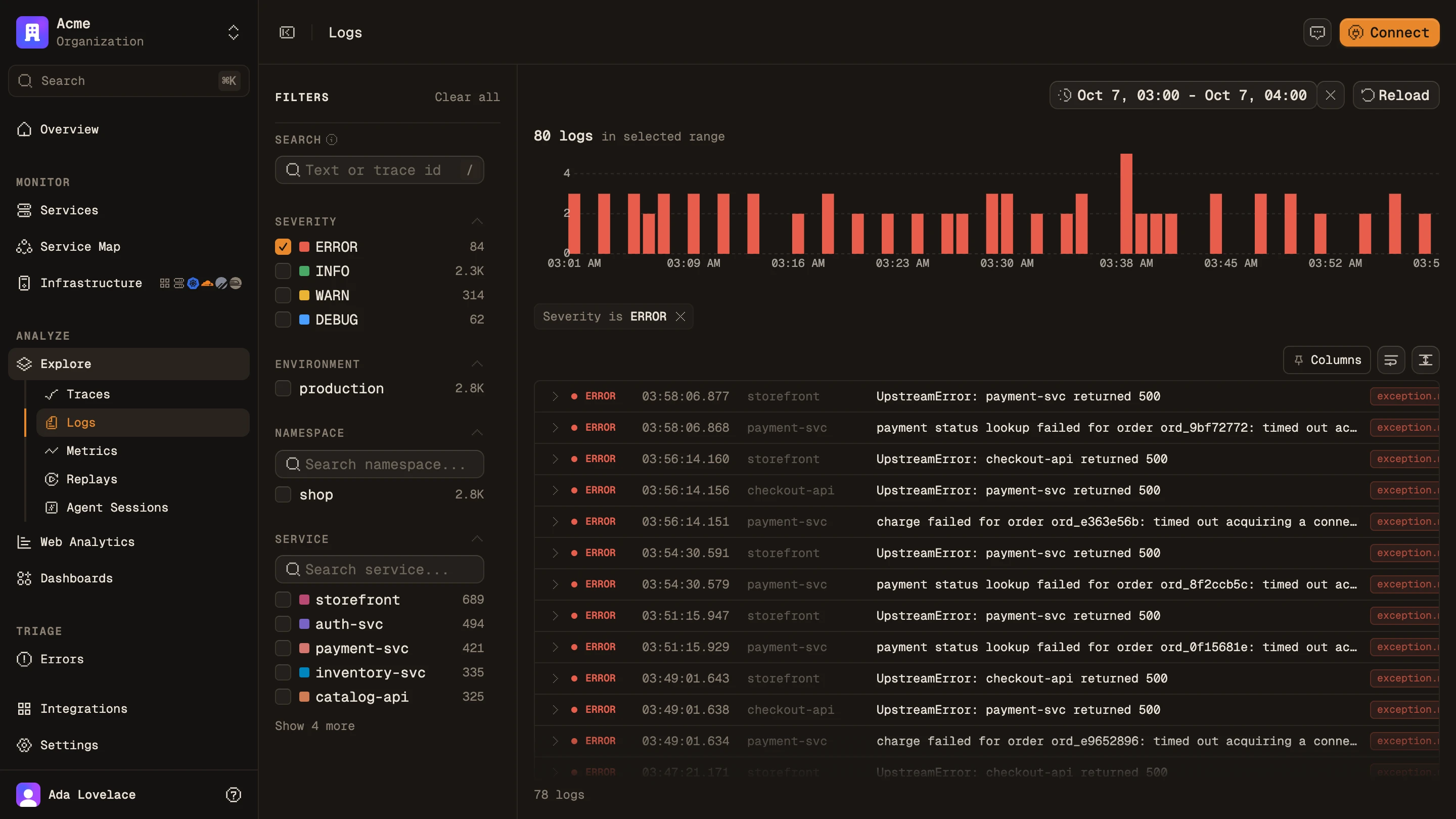1456x819 pixels.
Task: Expand the 03:49:01.638 checkout-api log row
Action: pos(555,710)
